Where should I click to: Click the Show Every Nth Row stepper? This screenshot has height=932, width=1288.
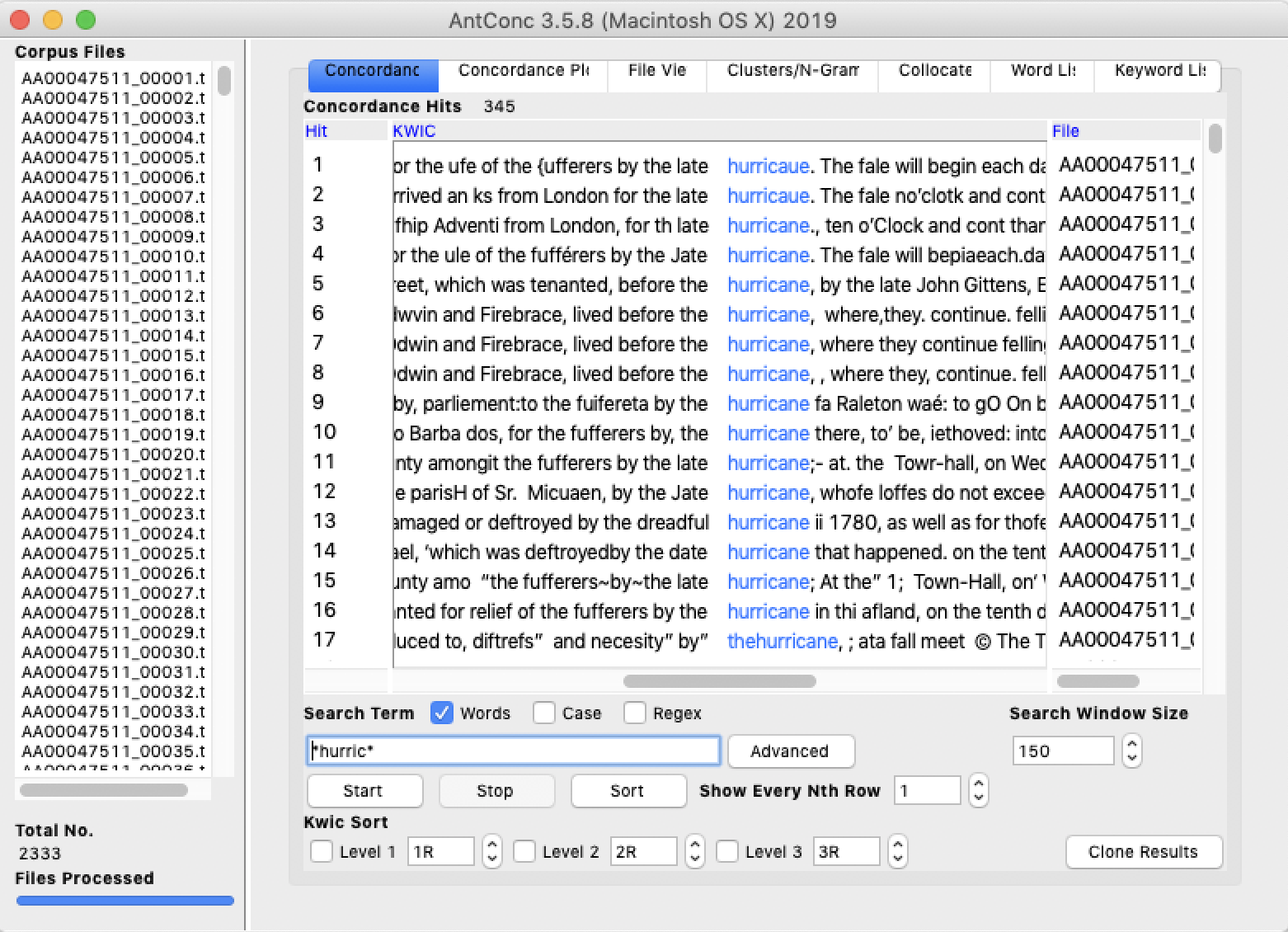pyautogui.click(x=979, y=790)
